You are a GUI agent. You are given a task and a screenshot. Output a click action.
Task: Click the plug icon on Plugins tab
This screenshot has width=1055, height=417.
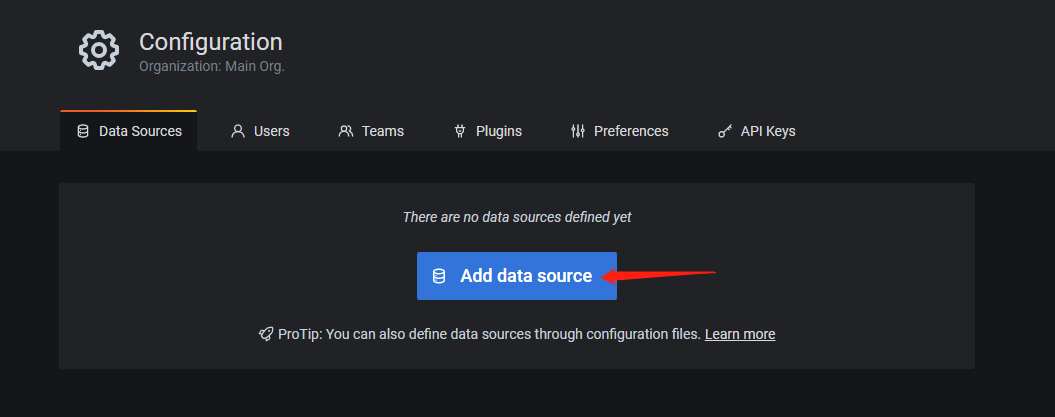[x=460, y=131]
